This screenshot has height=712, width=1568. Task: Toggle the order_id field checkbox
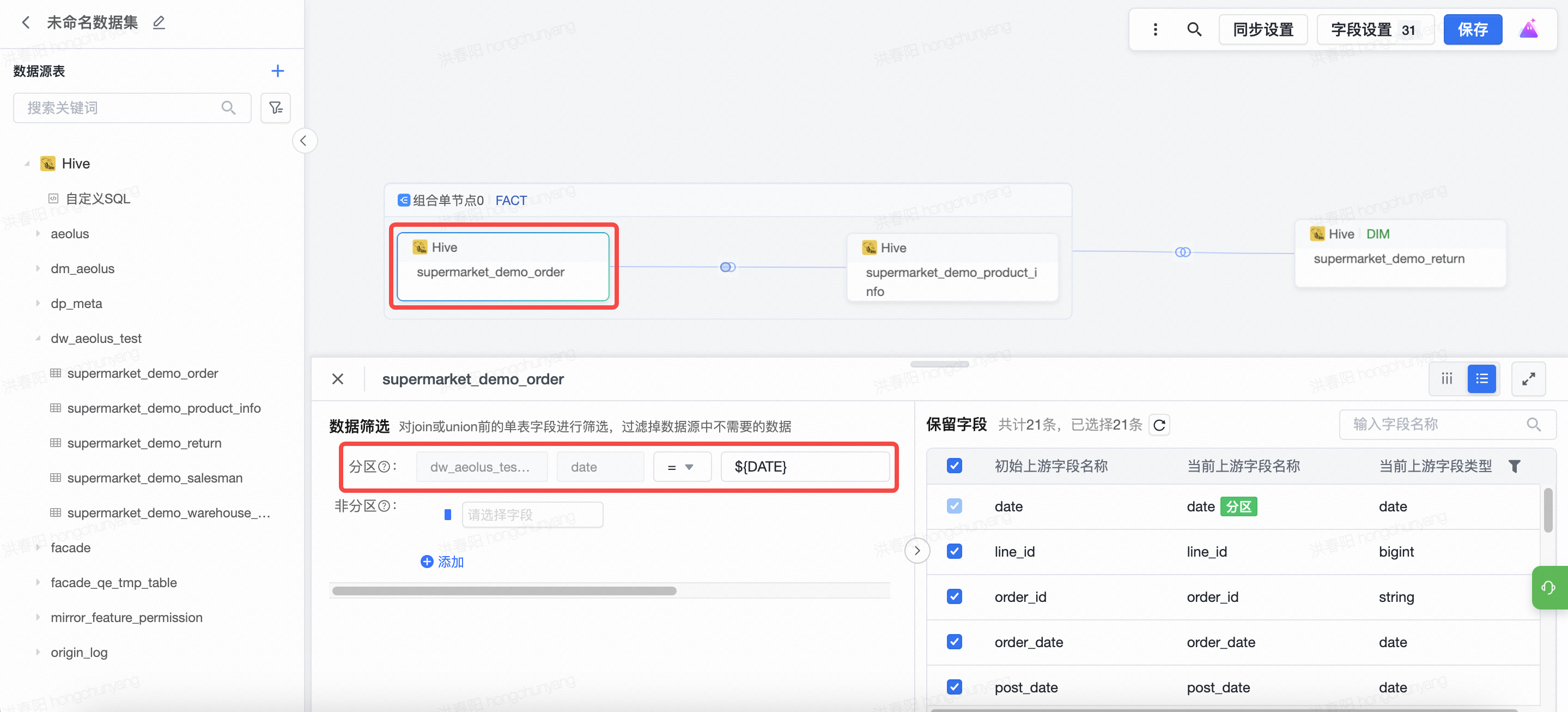[x=954, y=596]
